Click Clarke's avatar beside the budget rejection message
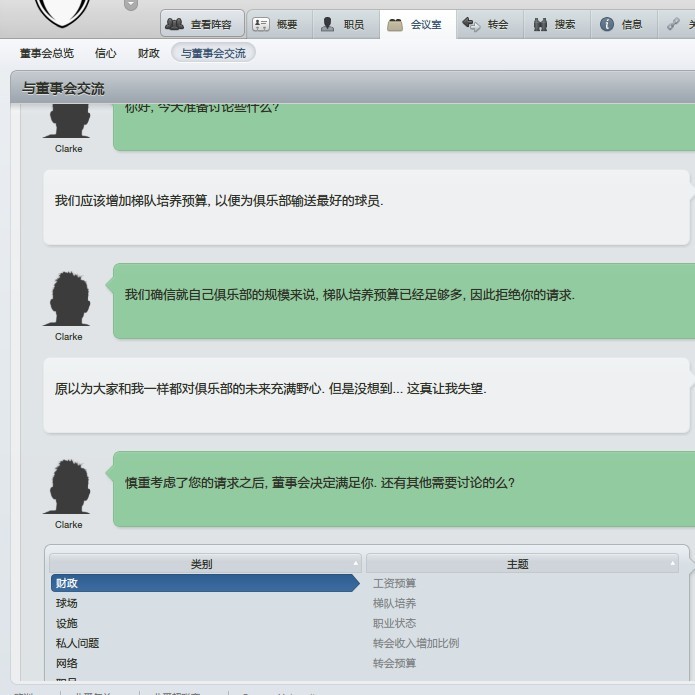Image resolution: width=695 pixels, height=695 pixels. 66,299
